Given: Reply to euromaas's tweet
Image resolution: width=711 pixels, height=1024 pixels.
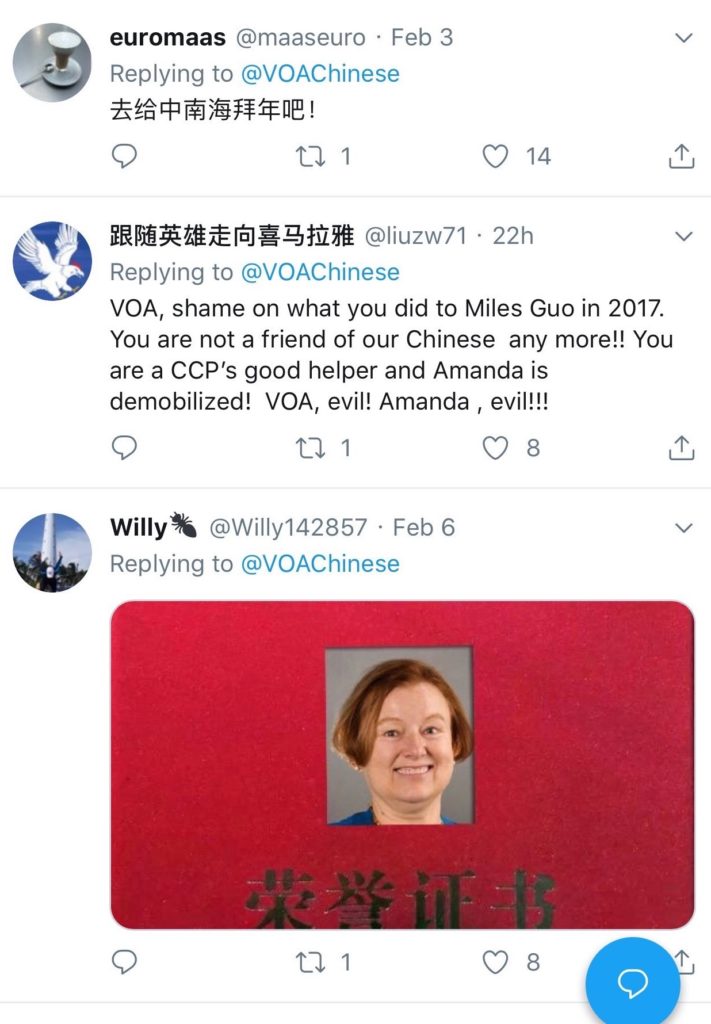Looking at the screenshot, I should pos(124,156).
